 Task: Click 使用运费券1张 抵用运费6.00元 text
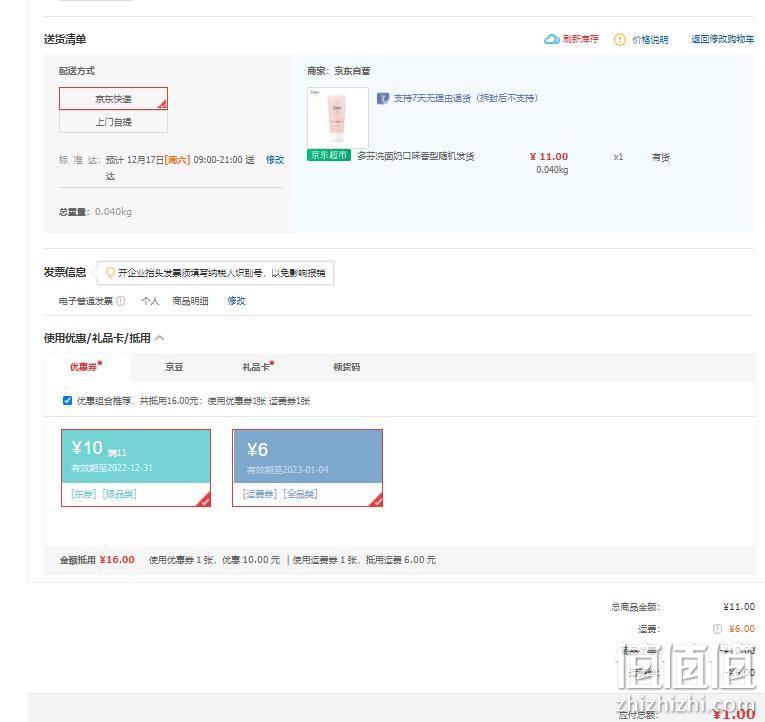click(364, 560)
